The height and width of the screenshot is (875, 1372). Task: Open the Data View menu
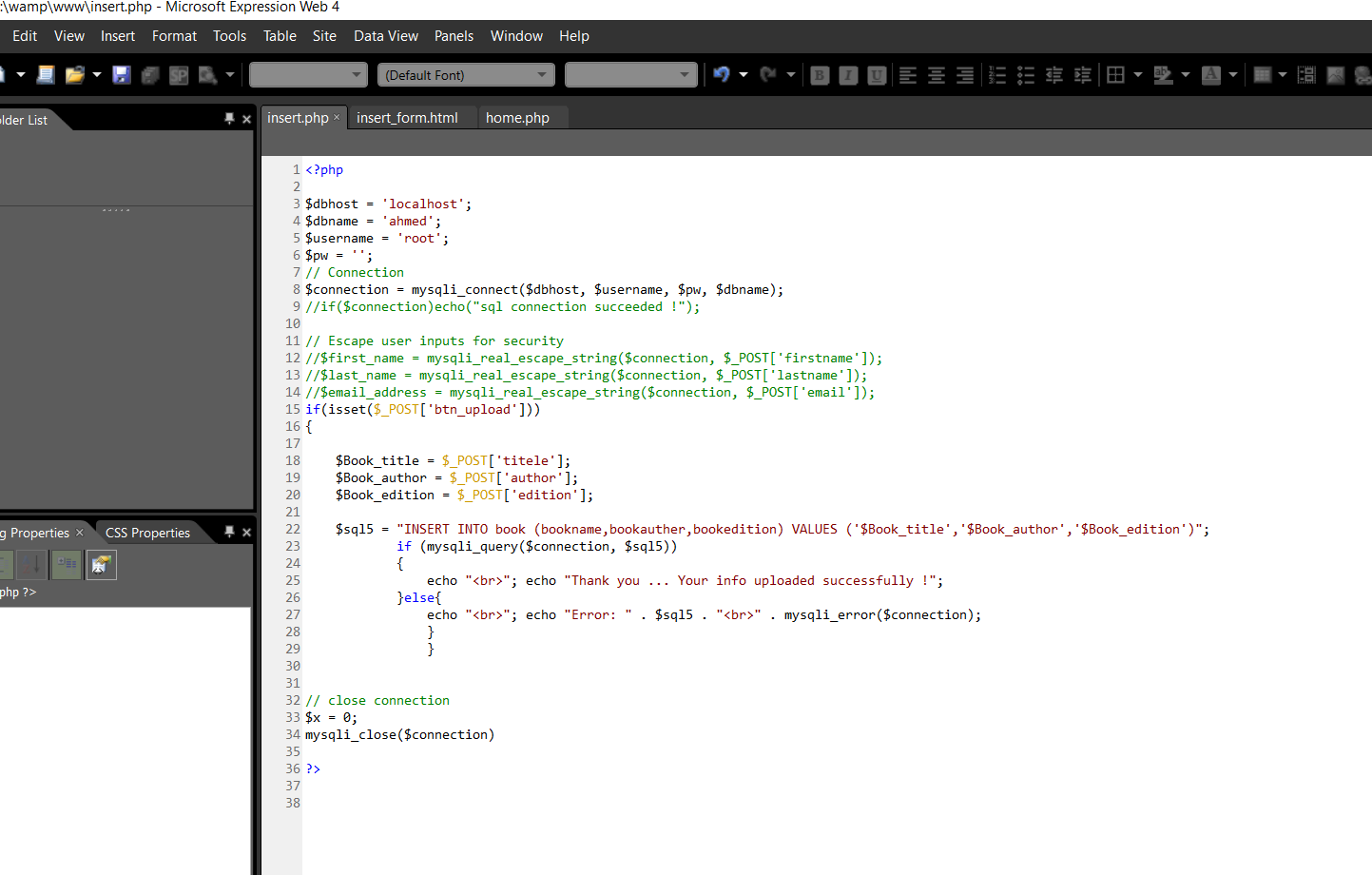point(386,36)
